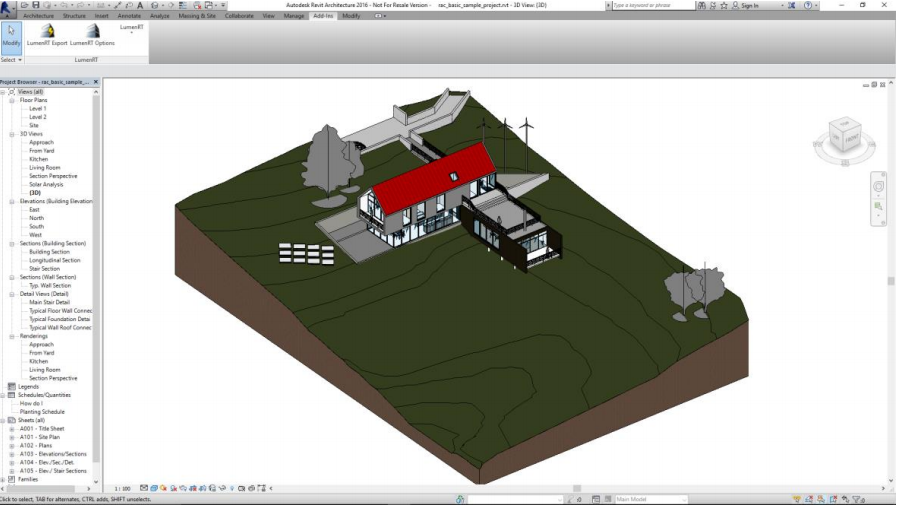Click the detail level icon beside scale
This screenshot has width=900, height=505.
(143, 488)
